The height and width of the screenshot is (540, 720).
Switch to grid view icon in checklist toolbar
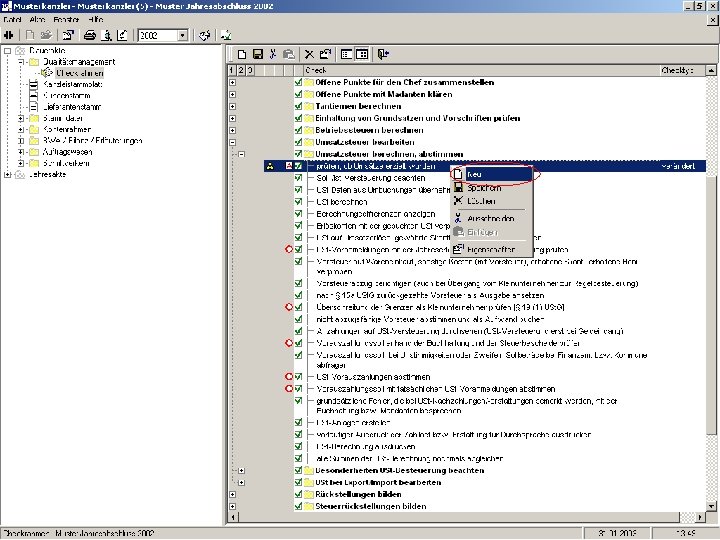coord(362,55)
